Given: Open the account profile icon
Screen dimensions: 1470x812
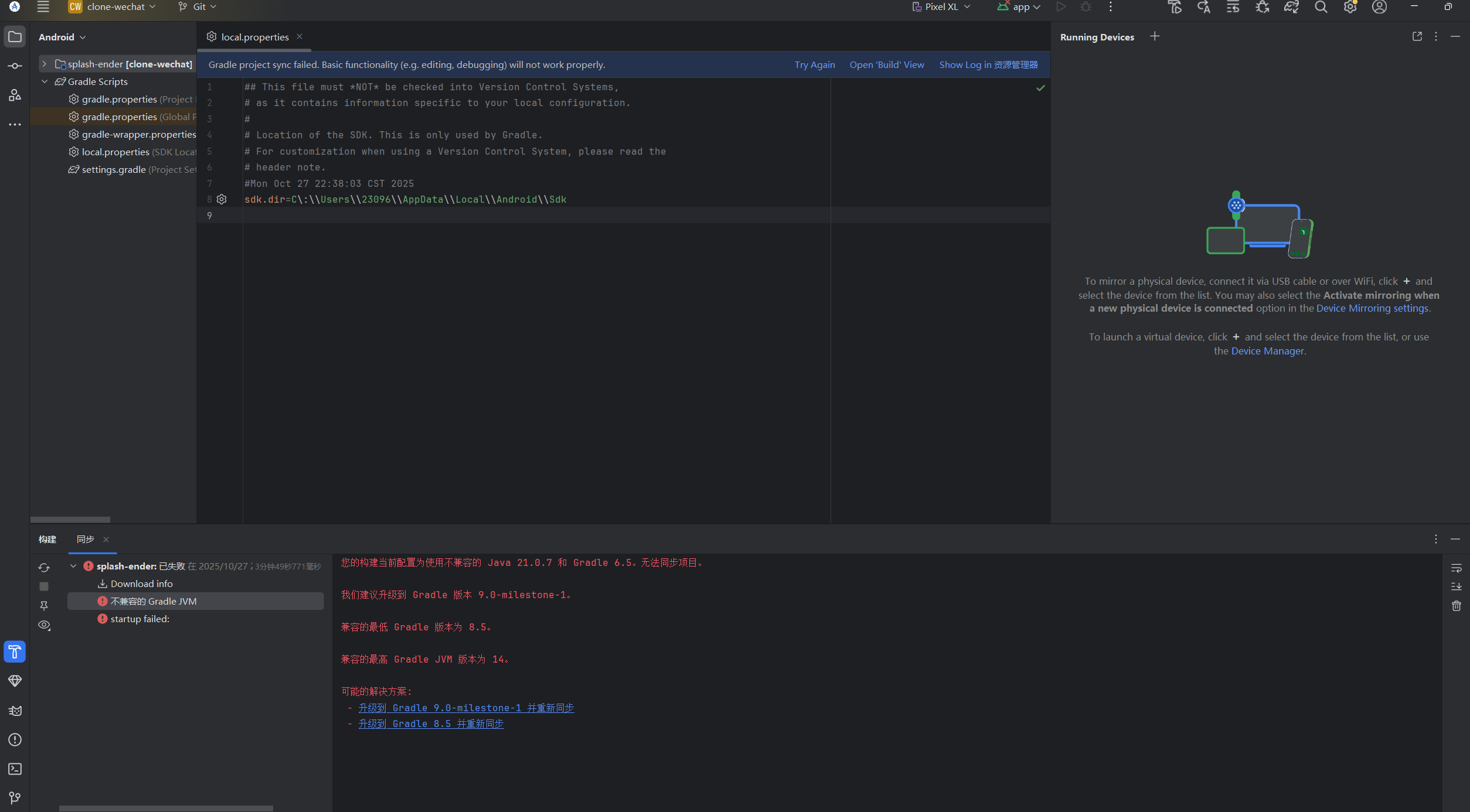Looking at the screenshot, I should tap(1380, 7).
